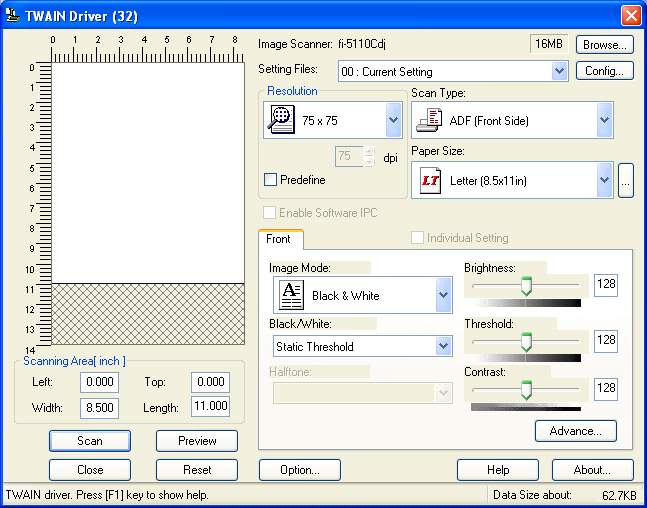Open the Advance... settings
This screenshot has height=508, width=647.
pos(576,431)
